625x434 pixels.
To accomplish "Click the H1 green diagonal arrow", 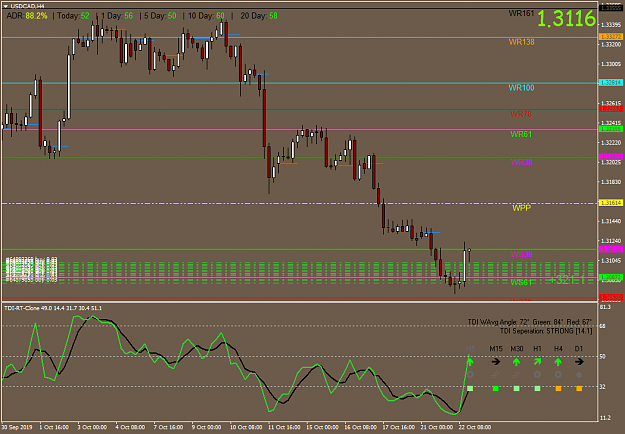I will coord(537,362).
